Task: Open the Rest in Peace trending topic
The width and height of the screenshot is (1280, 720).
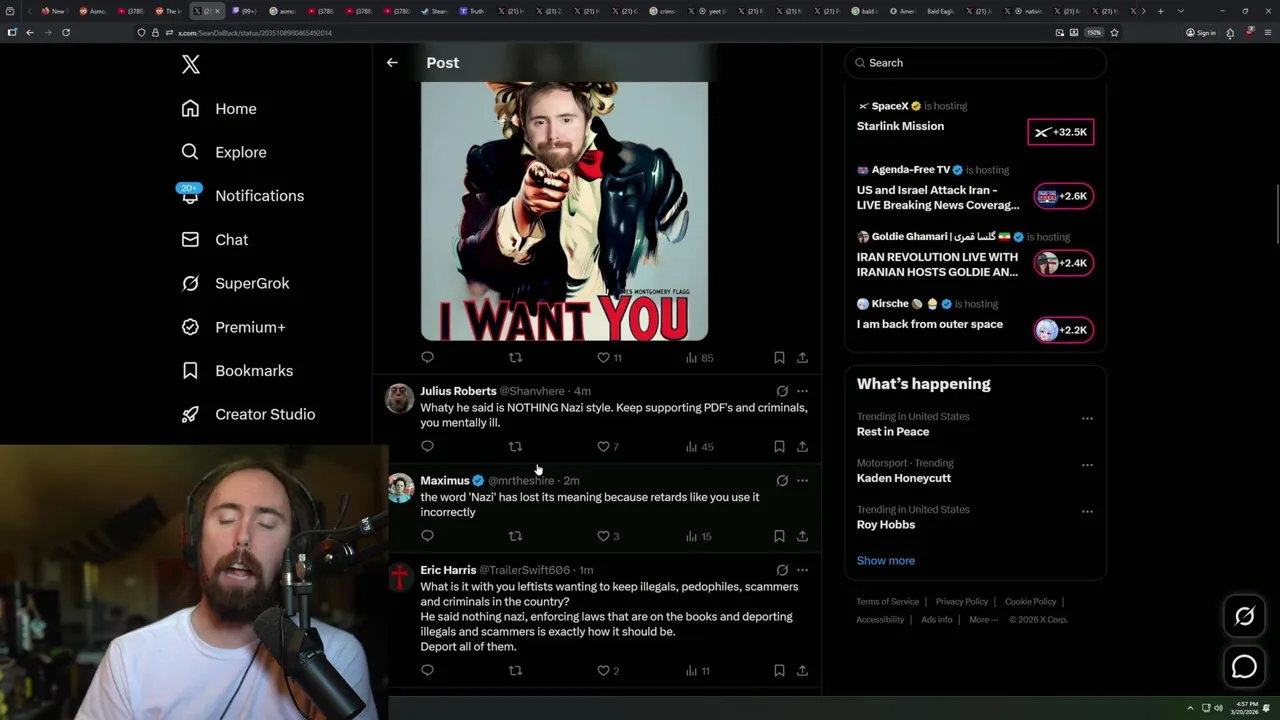Action: click(893, 432)
